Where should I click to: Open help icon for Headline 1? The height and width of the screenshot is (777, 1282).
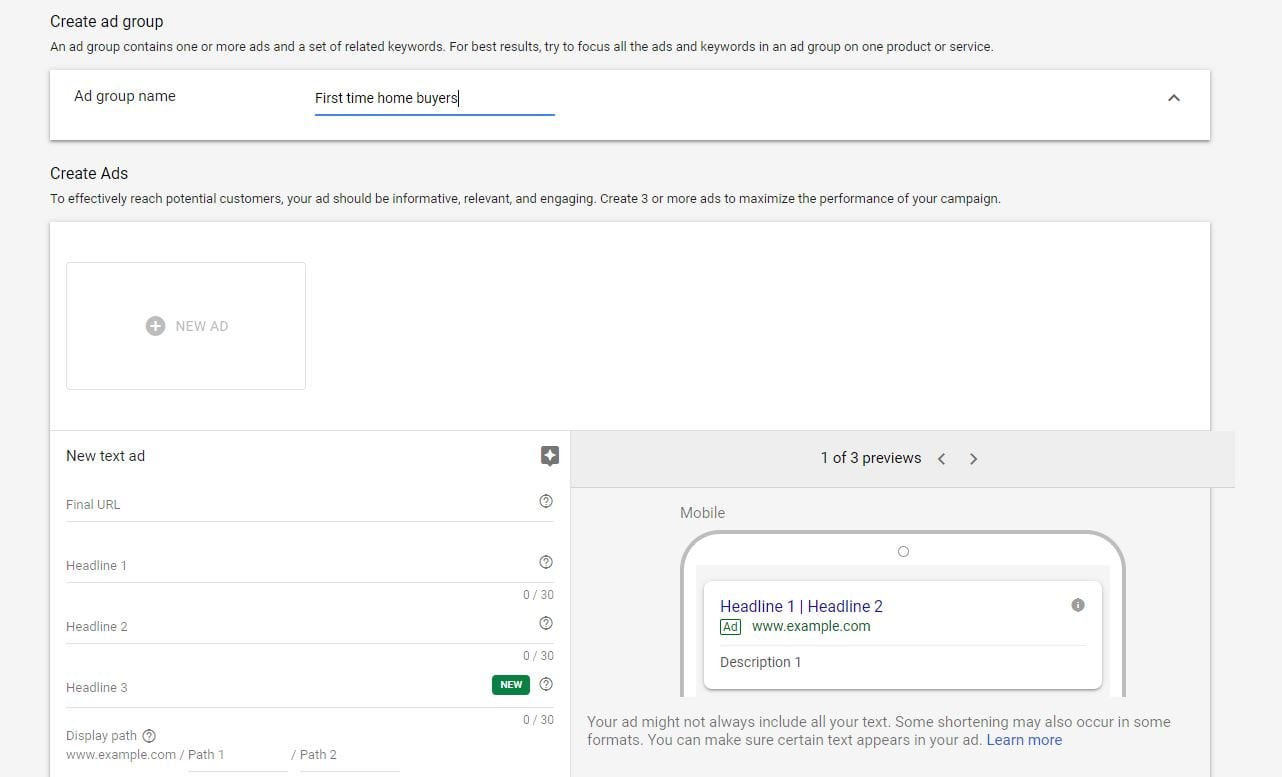[x=546, y=562]
